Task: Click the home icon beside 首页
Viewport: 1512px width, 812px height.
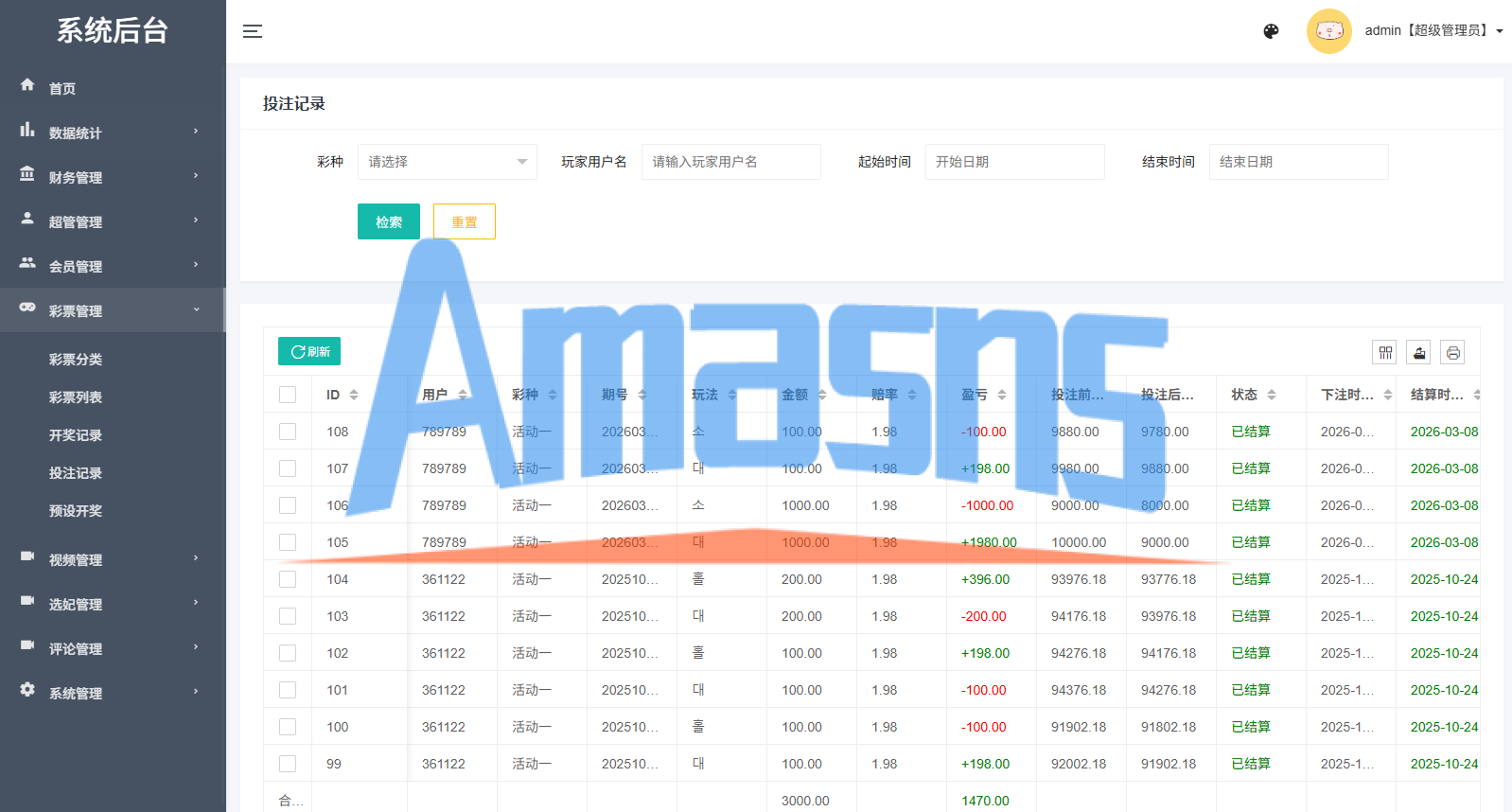Action: (x=27, y=84)
